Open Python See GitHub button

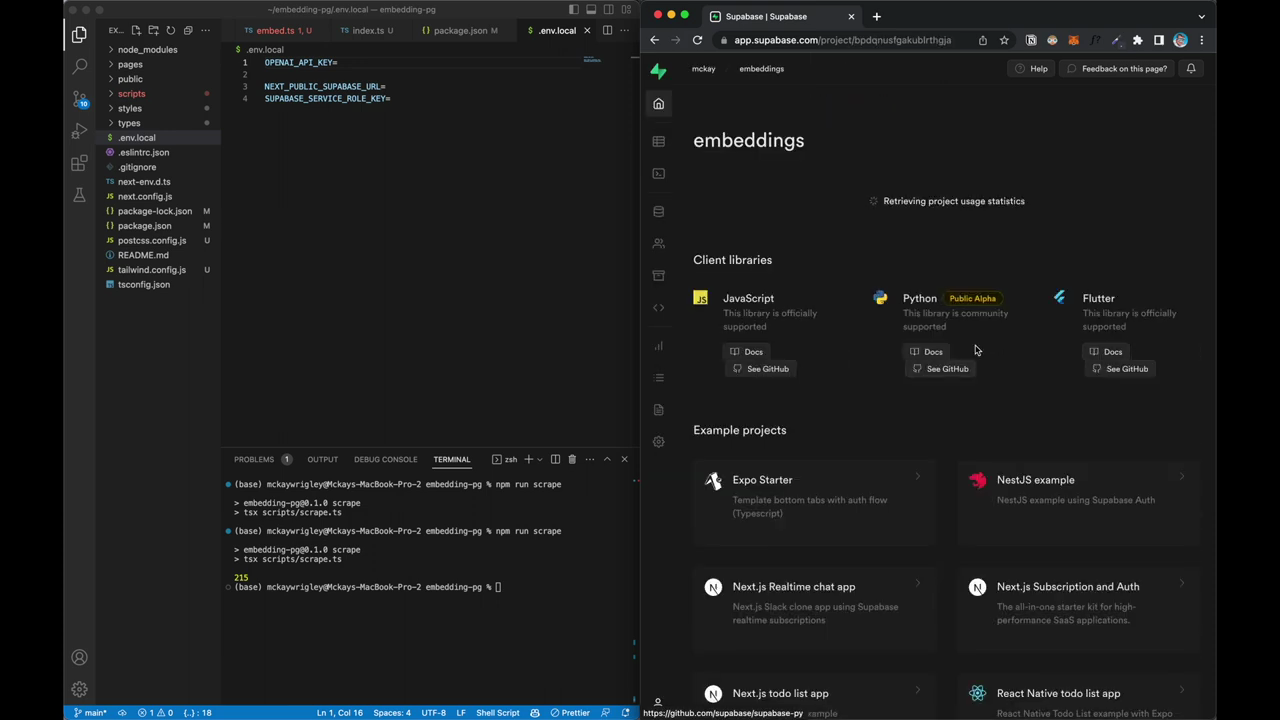click(x=940, y=369)
